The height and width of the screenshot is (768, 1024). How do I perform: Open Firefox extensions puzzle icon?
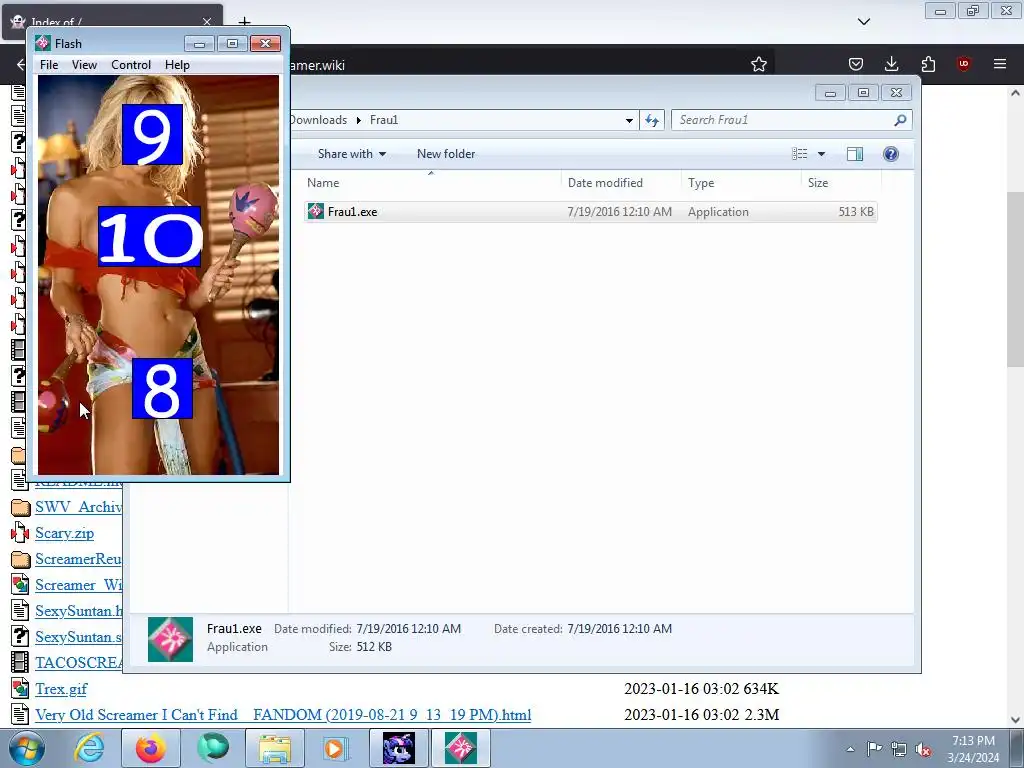point(928,64)
